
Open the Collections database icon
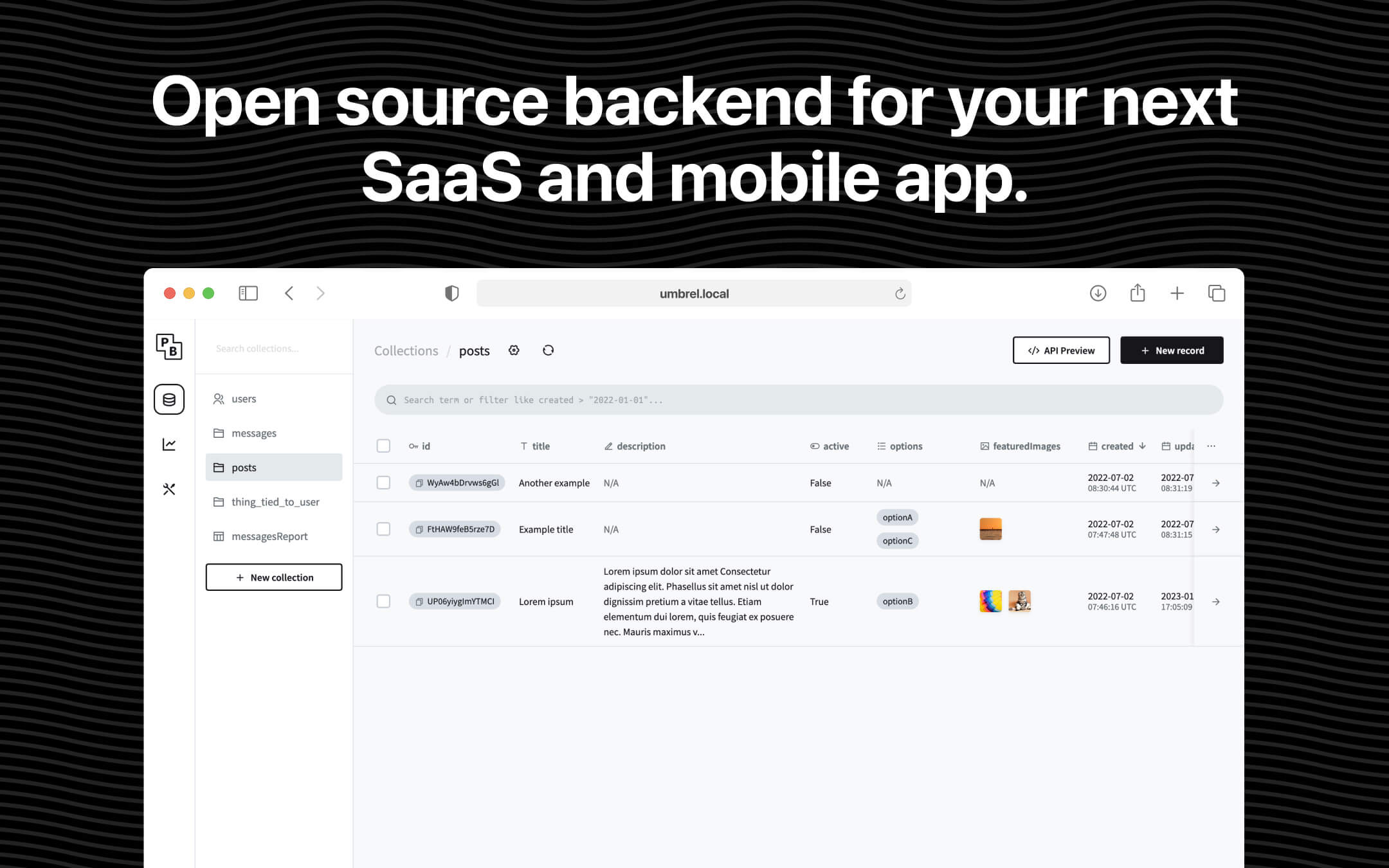coord(169,399)
